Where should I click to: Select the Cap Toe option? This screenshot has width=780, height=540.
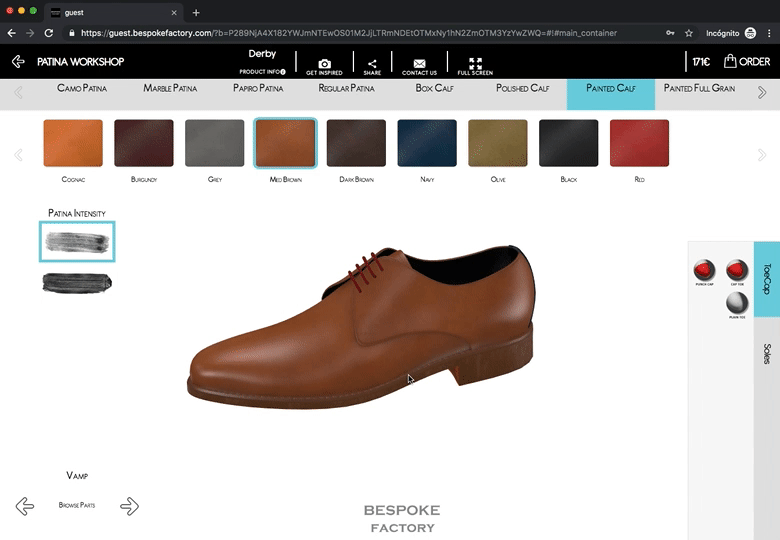tap(737, 270)
